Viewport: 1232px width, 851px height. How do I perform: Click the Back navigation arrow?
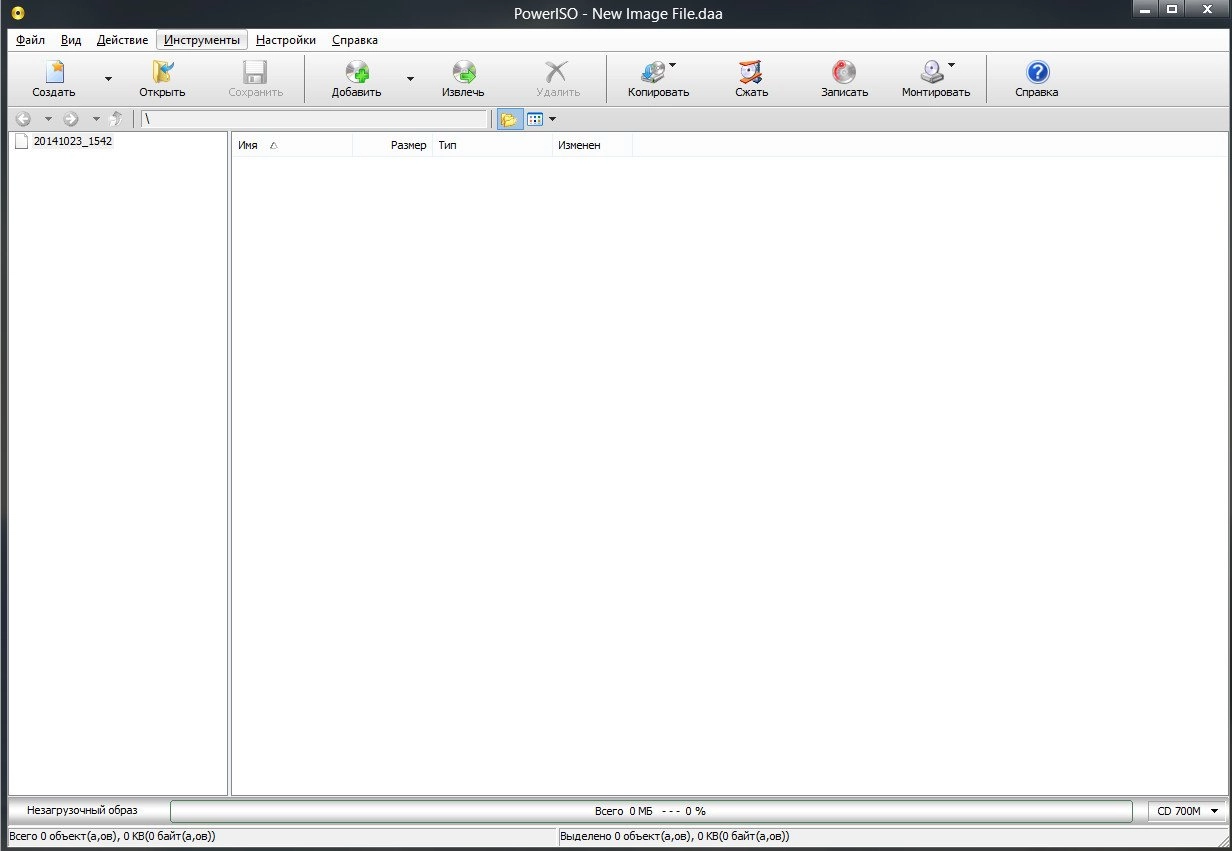24,119
